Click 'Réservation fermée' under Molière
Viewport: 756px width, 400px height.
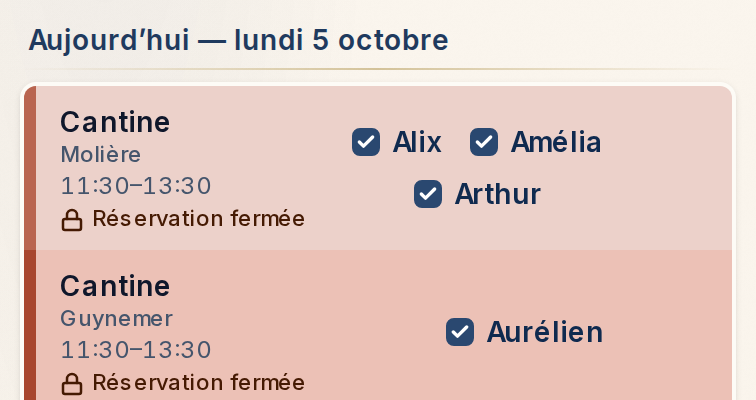click(199, 219)
